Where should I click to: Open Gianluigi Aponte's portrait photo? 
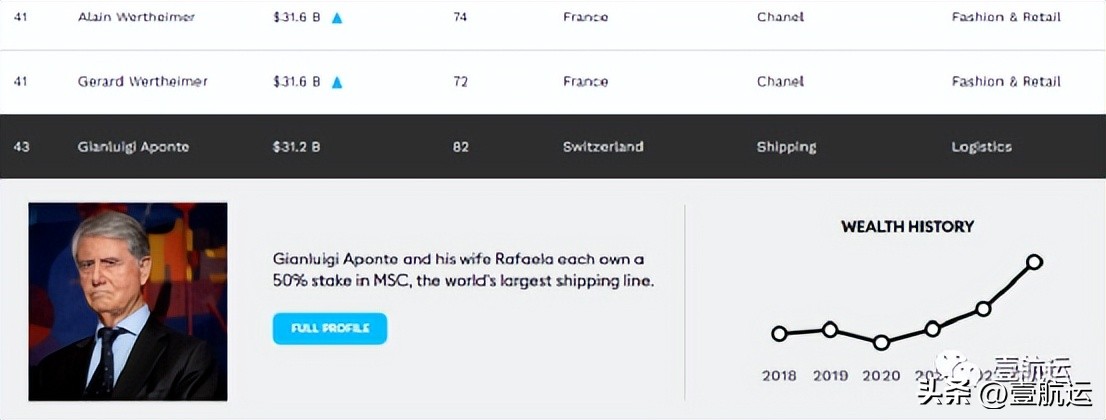(128, 301)
